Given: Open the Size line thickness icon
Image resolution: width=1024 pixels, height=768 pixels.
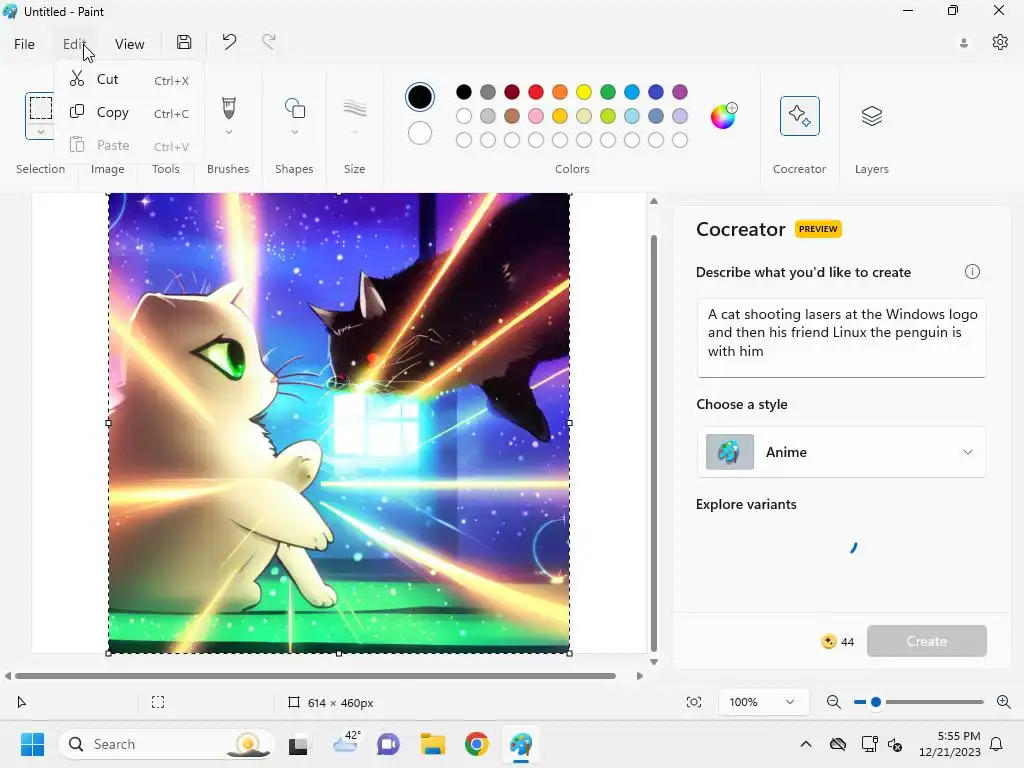Looking at the screenshot, I should click(355, 108).
